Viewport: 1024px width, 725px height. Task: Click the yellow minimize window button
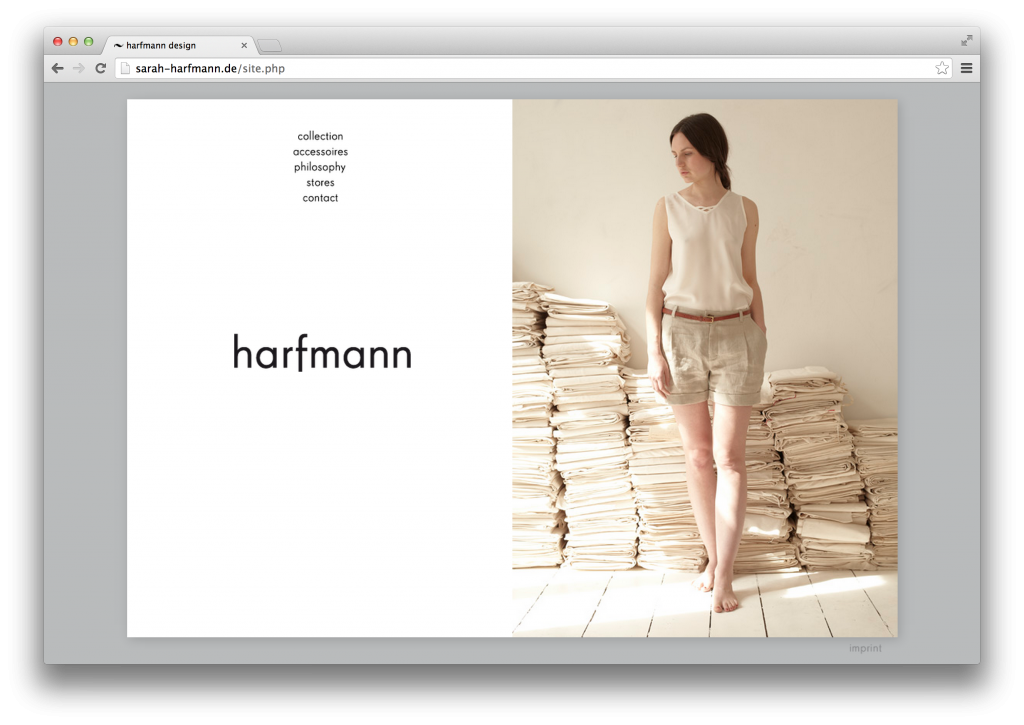73,41
